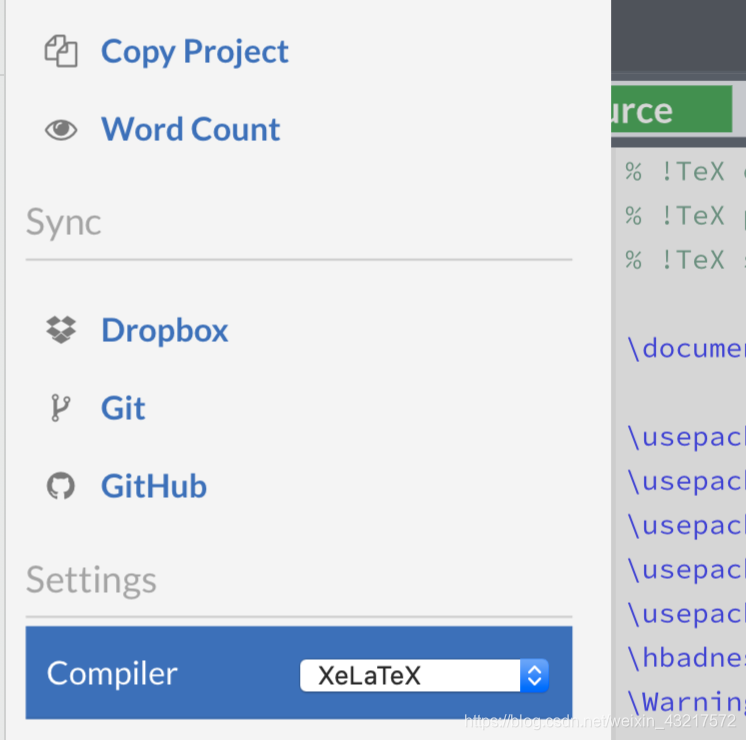The width and height of the screenshot is (746, 740).
Task: Click the \documentclass line in editor
Action: (x=686, y=348)
